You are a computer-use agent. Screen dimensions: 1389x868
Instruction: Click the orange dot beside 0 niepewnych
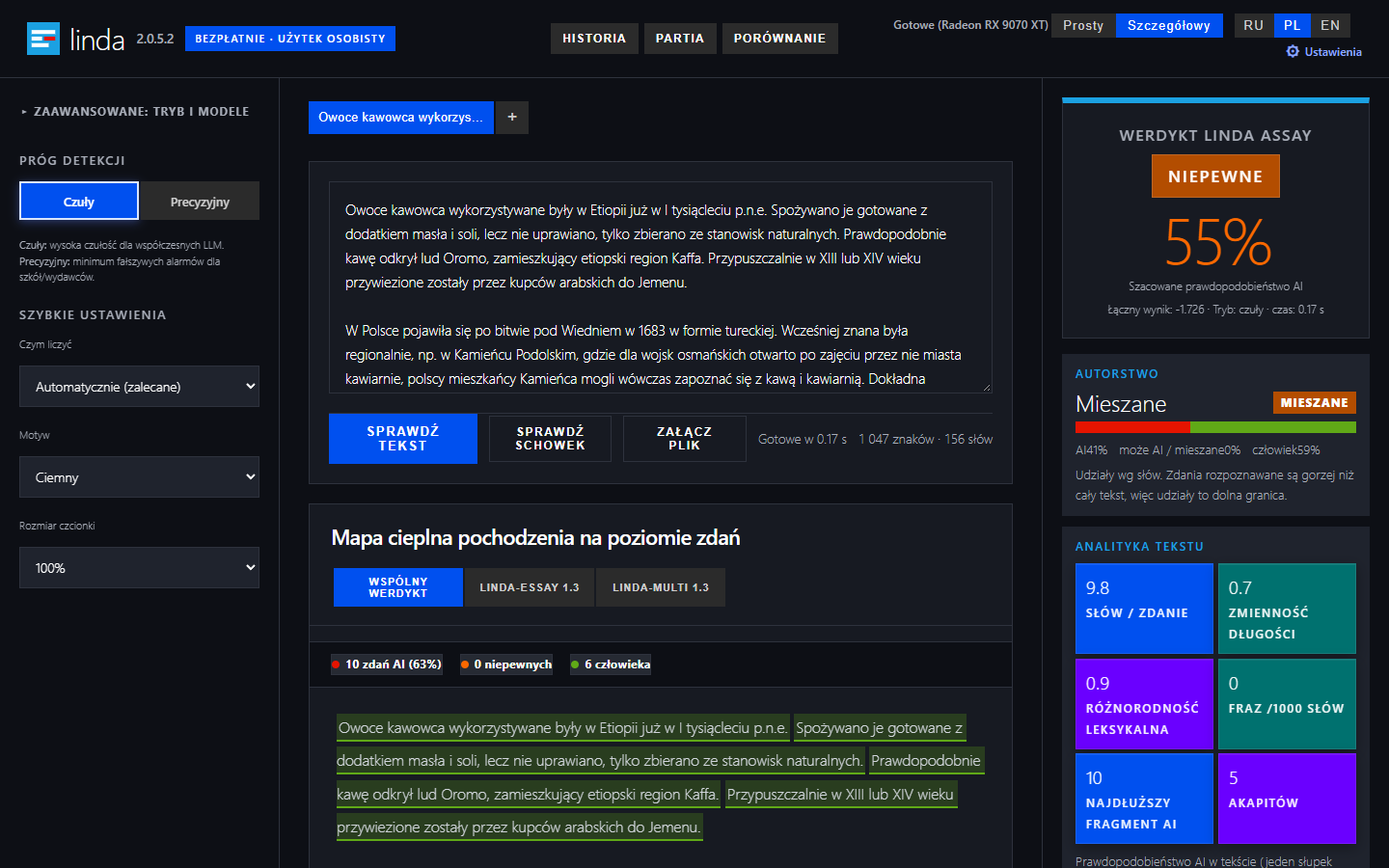465,665
